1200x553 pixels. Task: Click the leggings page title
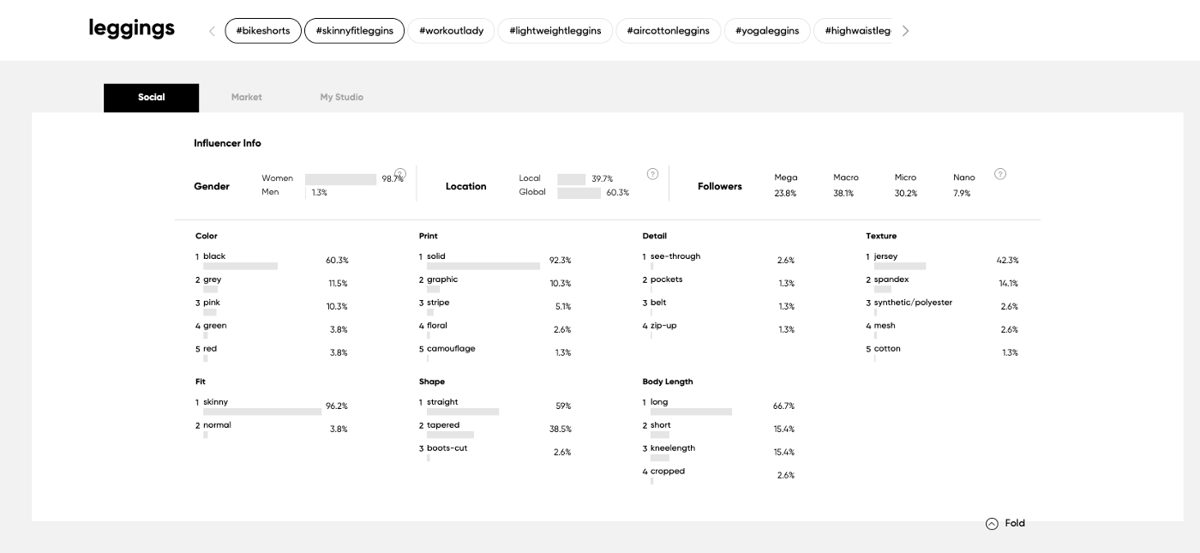click(132, 28)
